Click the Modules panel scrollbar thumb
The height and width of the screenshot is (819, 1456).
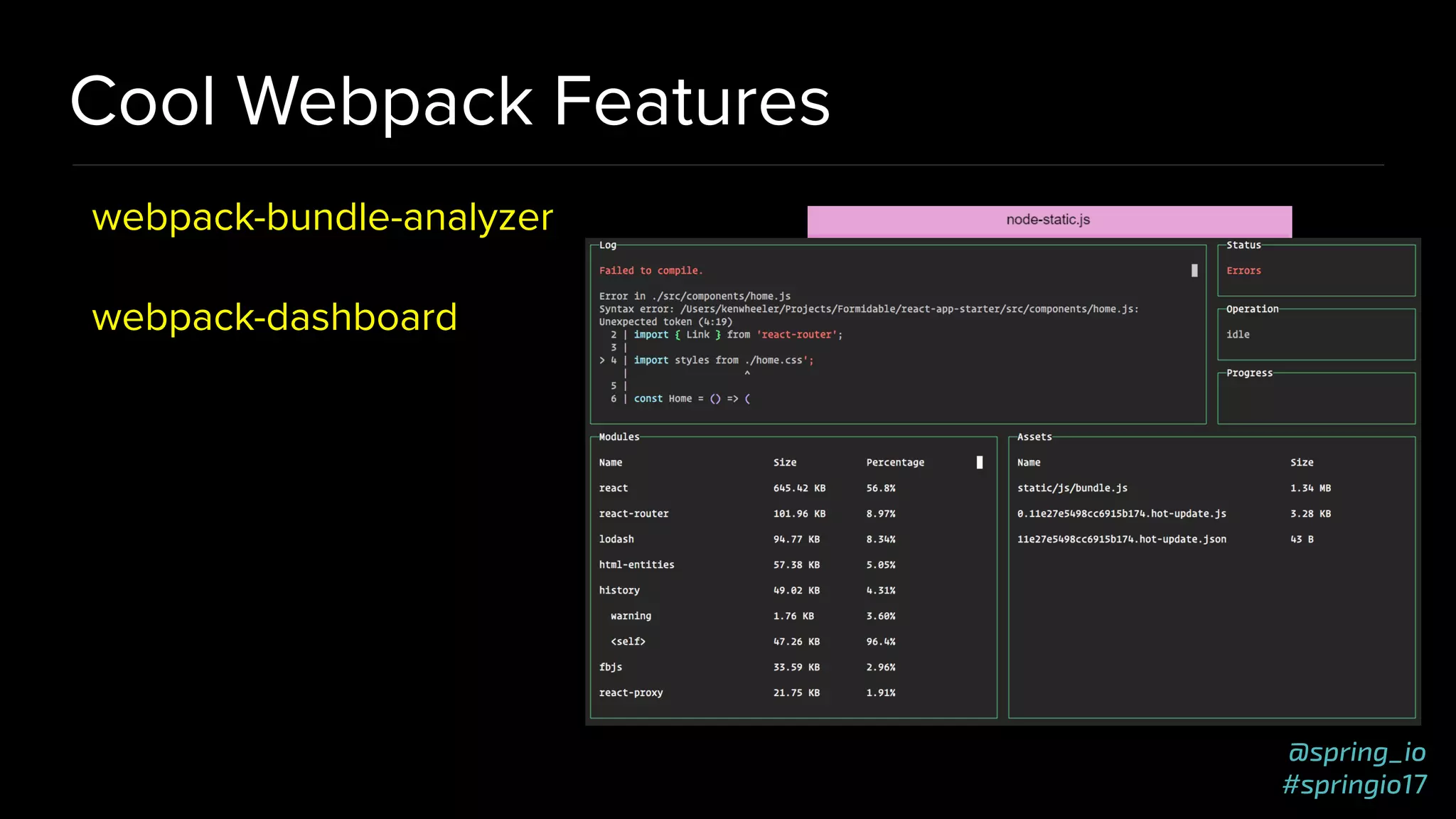980,462
